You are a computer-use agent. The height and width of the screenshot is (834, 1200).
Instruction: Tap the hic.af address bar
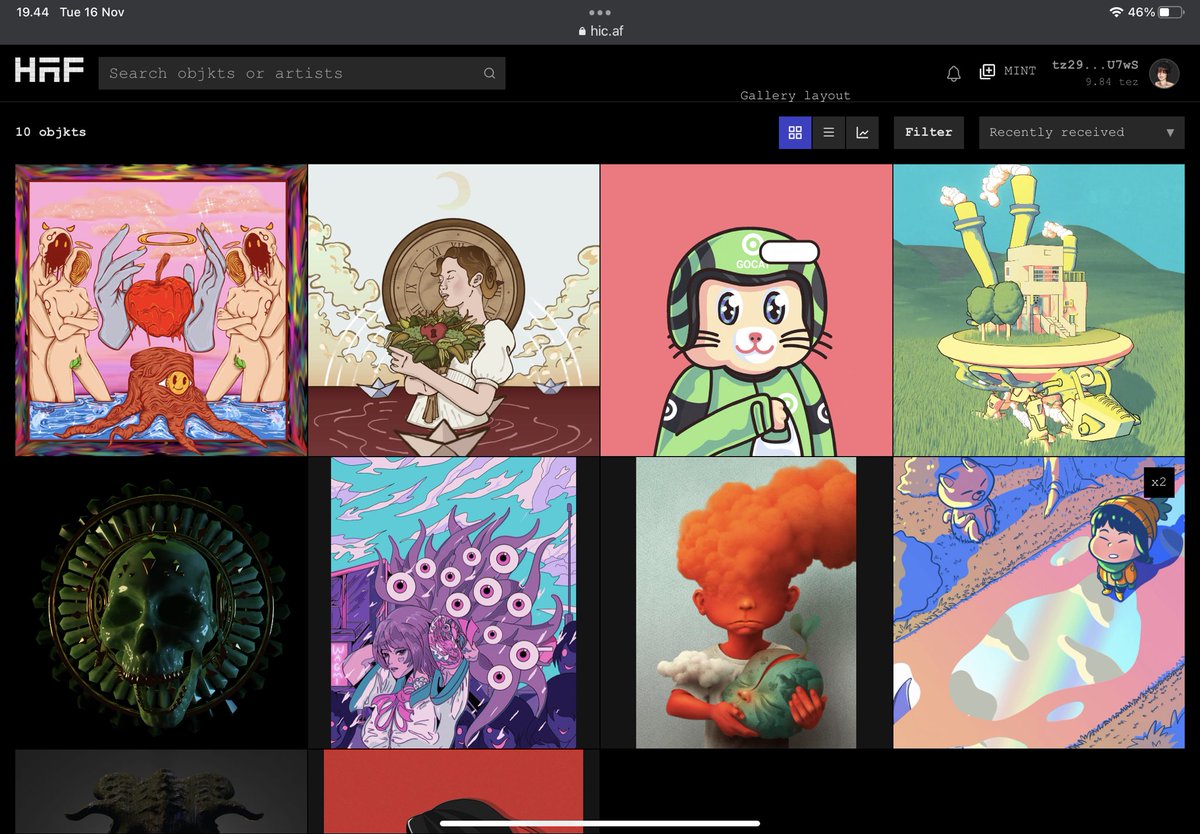click(599, 29)
